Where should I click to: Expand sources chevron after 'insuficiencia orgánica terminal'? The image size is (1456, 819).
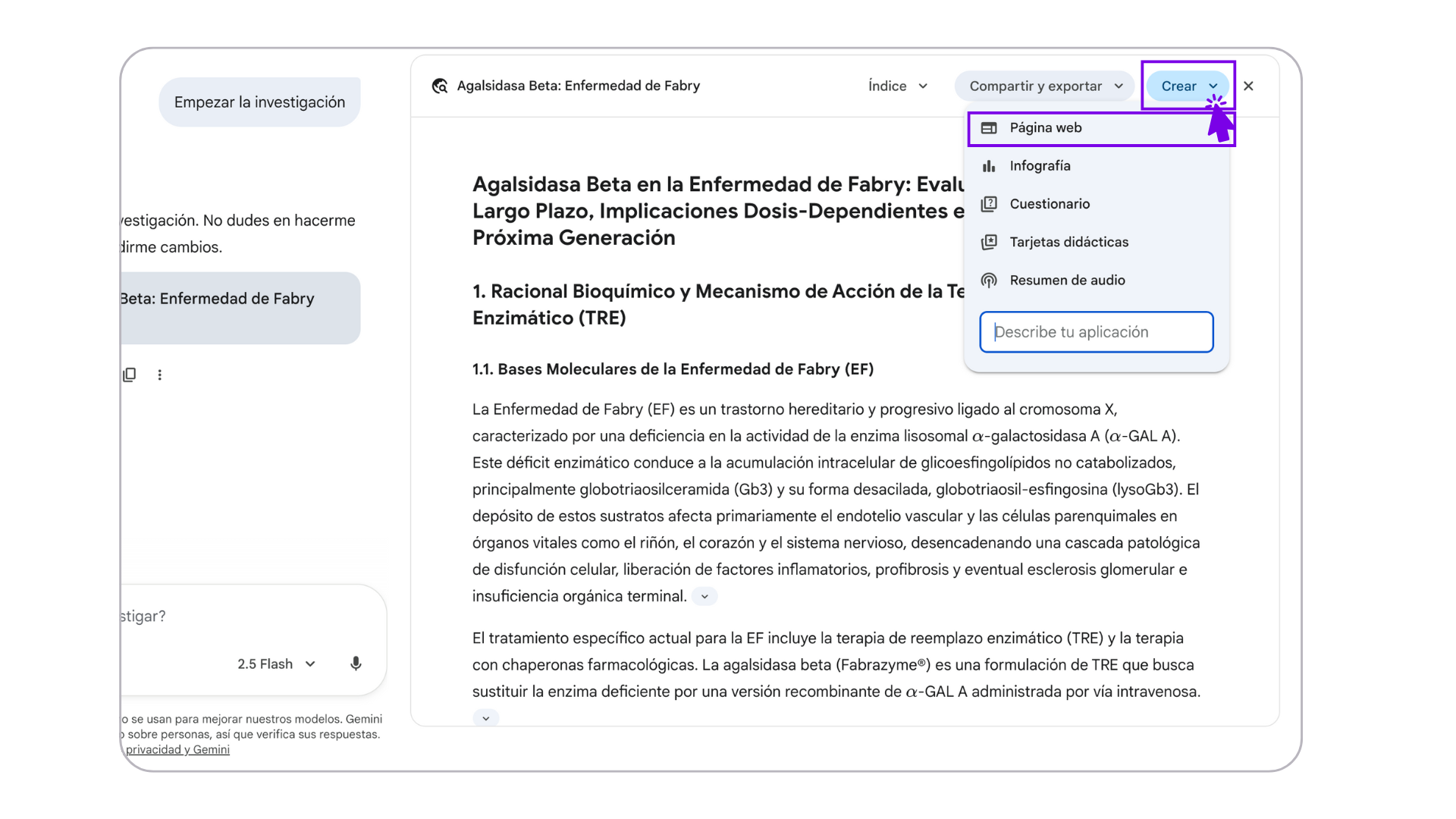tap(704, 597)
